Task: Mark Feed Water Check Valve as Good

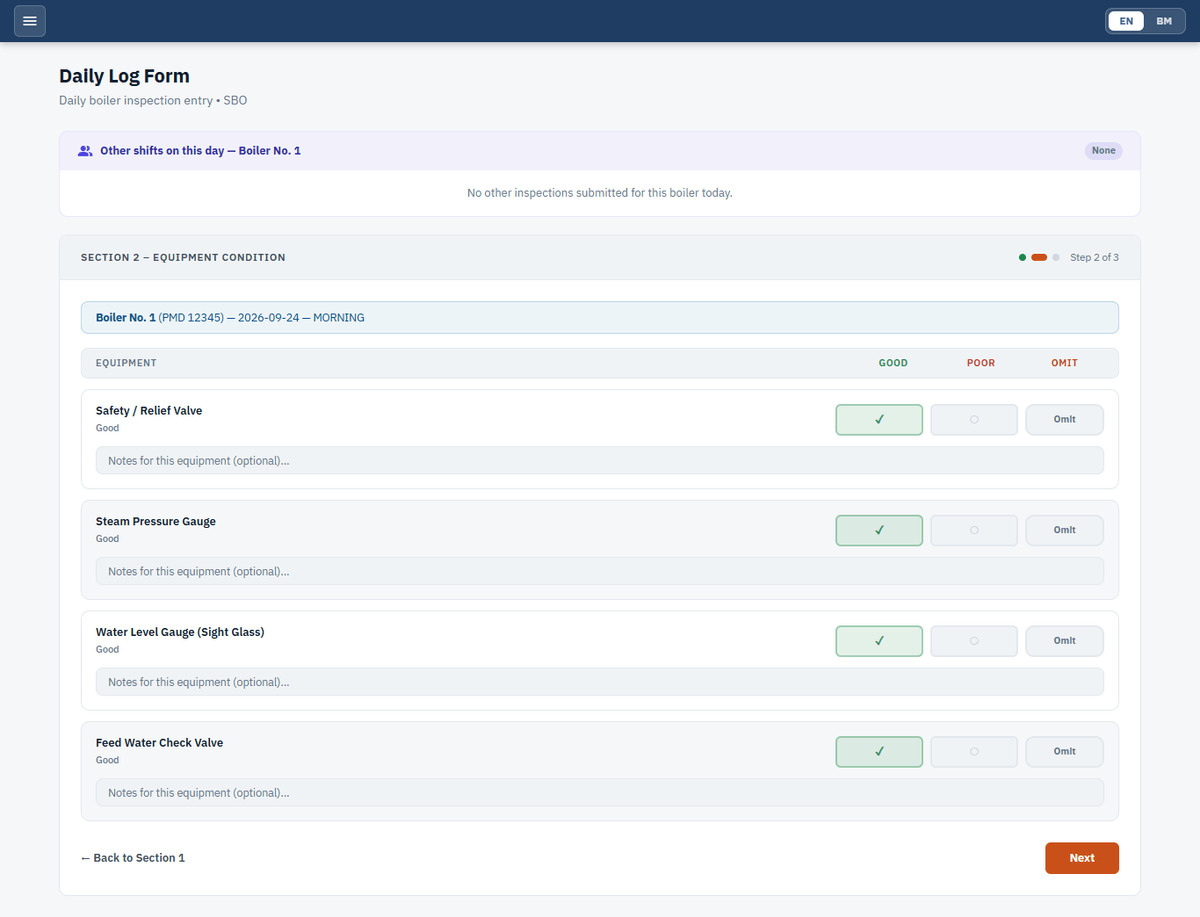Action: 879,752
